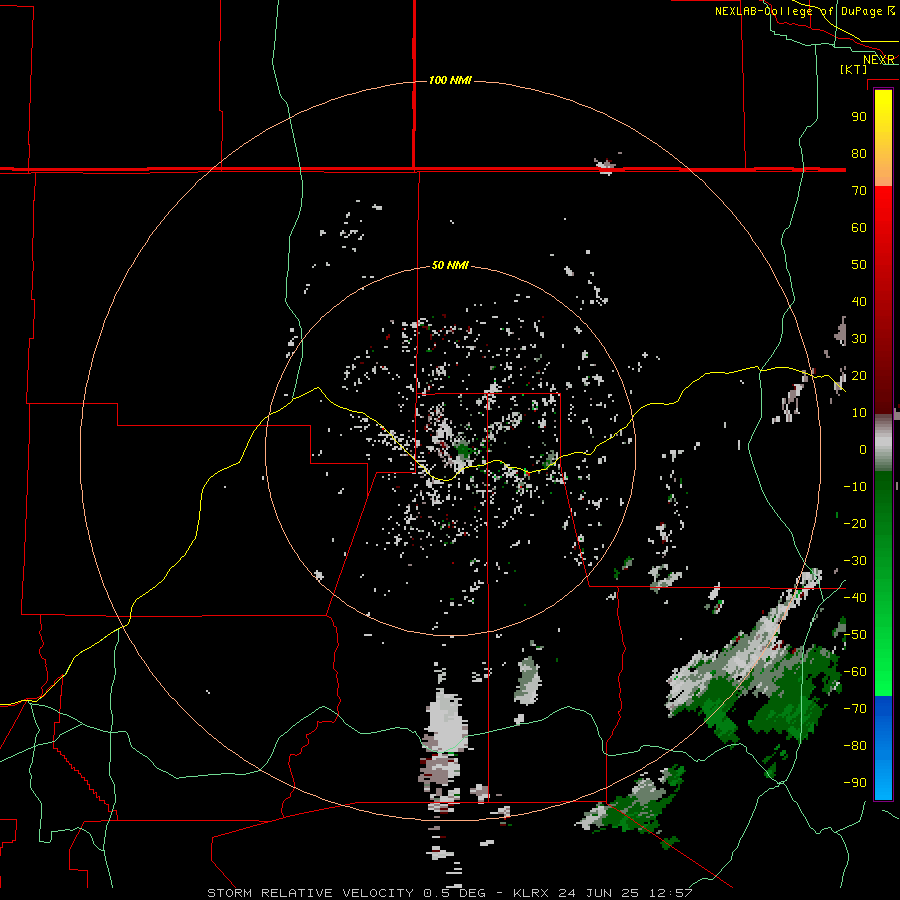Click the -80 value on velocity scale
900x900 pixels.
click(x=855, y=746)
